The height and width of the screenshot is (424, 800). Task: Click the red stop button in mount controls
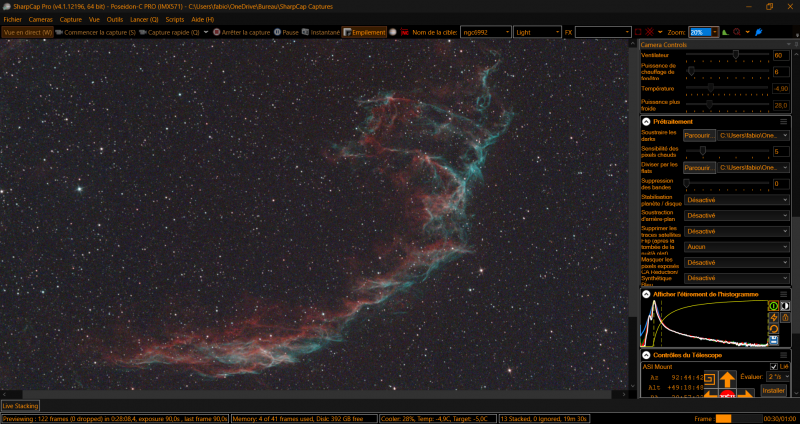coord(728,395)
